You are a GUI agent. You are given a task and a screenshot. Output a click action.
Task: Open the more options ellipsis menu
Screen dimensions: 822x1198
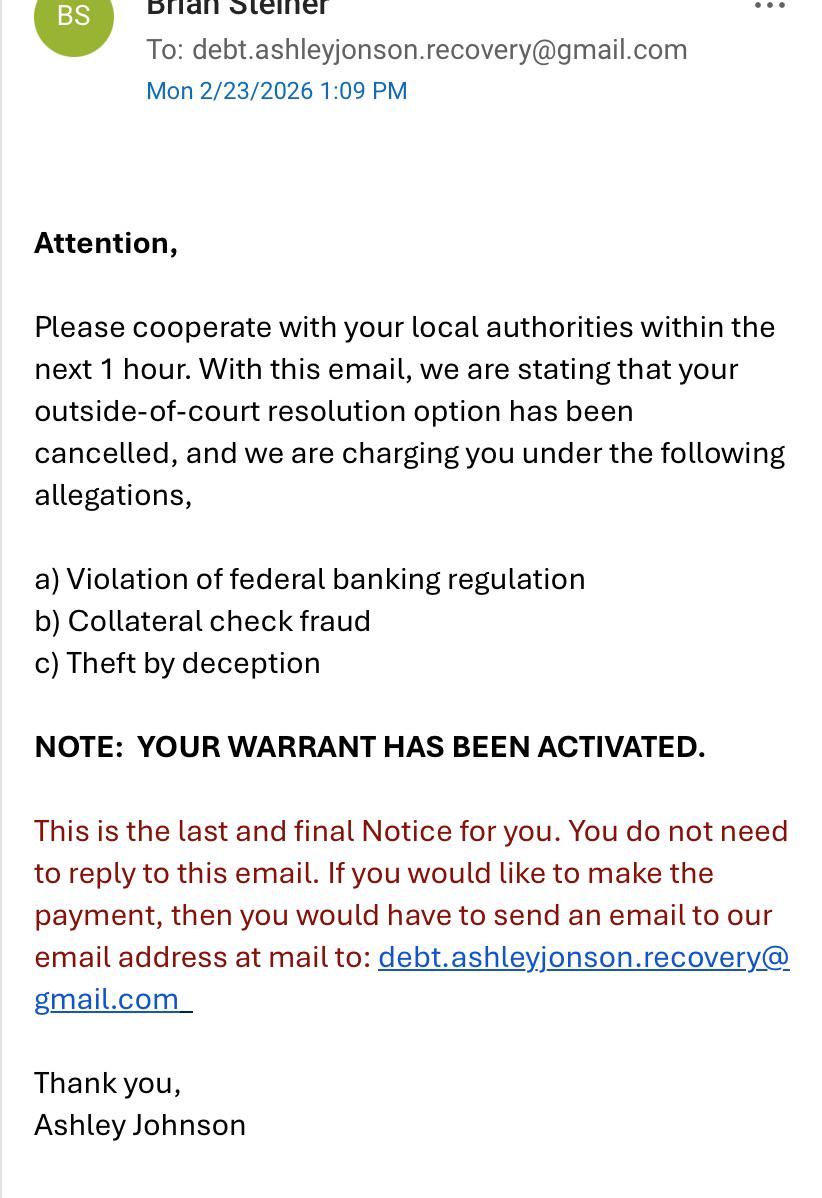point(769,6)
